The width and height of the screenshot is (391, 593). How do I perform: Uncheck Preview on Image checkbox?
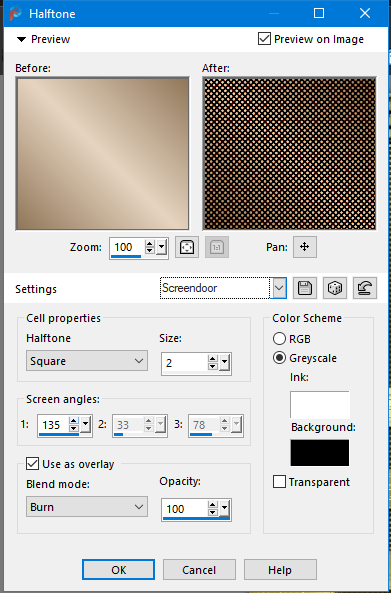(x=264, y=39)
